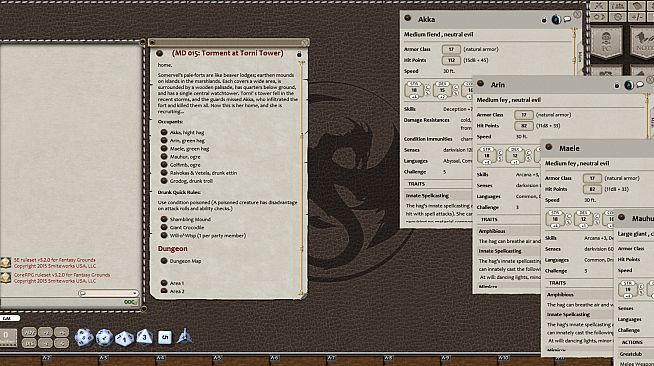Click the modifier stack box showing 0
The width and height of the screenshot is (654, 366).
pyautogui.click(x=8, y=337)
